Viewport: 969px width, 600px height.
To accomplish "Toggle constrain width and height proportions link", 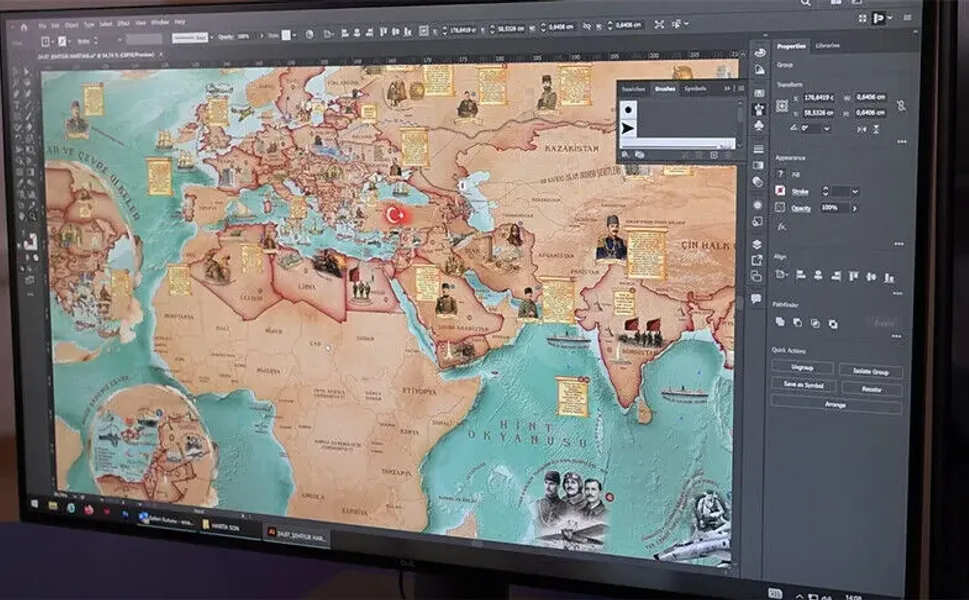I will click(x=901, y=106).
